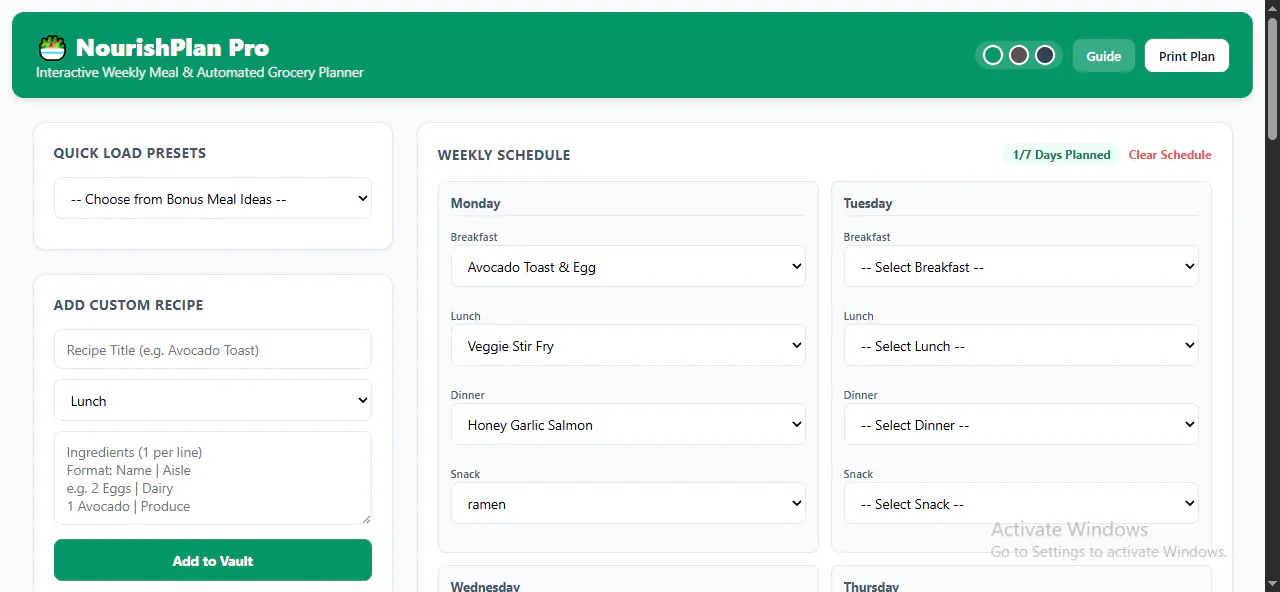The image size is (1280, 592).
Task: Click the Tuesday day heading
Action: pyautogui.click(x=868, y=203)
